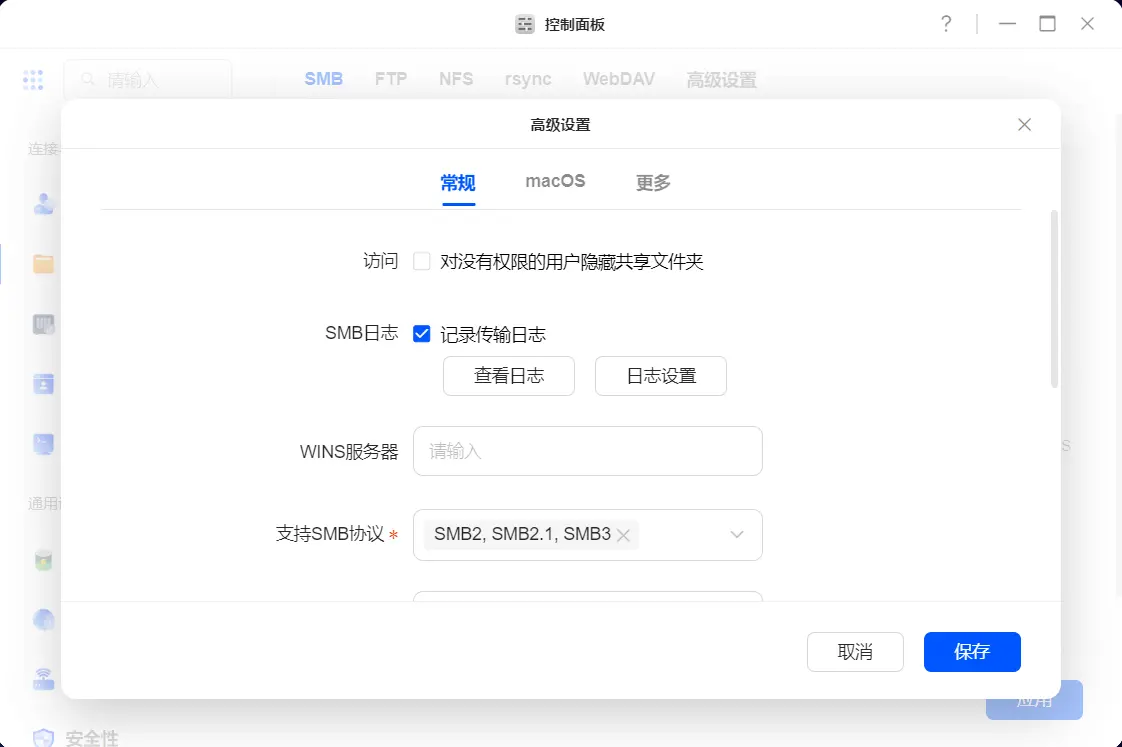Remove the SMB2, SMB2.1, SMB3 tag
The image size is (1122, 747).
pos(623,536)
